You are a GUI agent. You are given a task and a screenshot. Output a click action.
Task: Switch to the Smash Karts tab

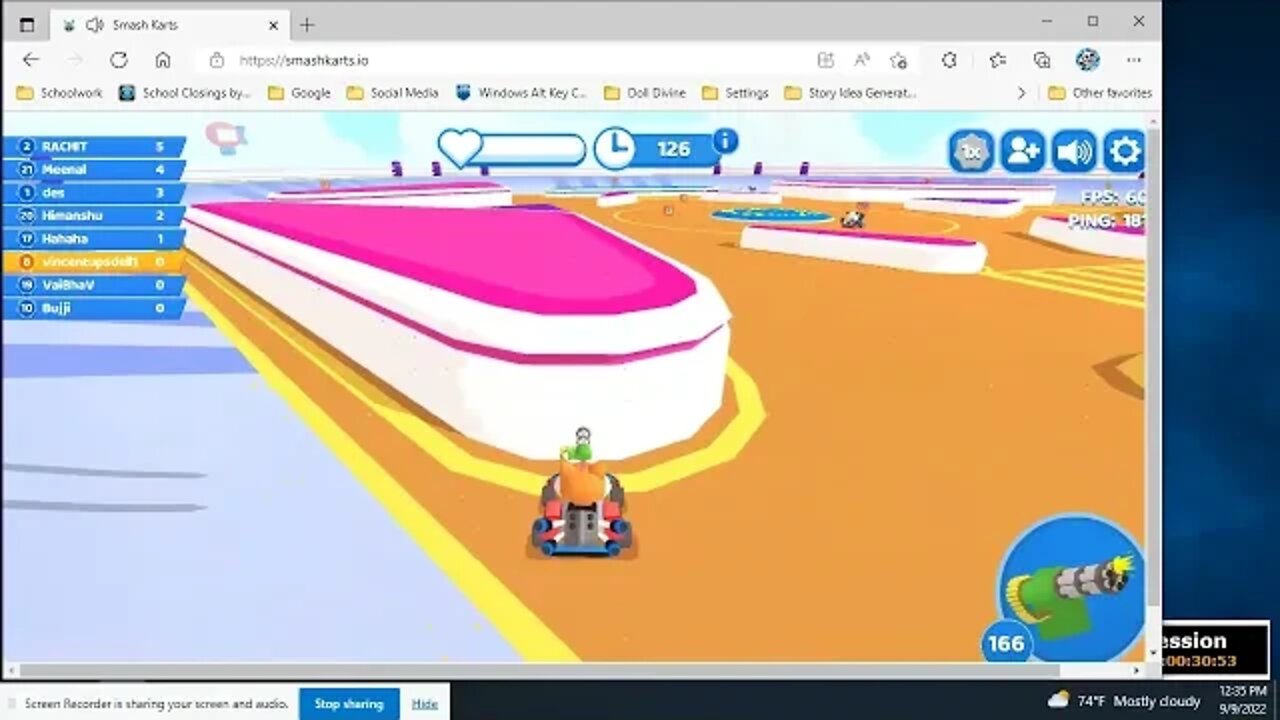coord(169,25)
